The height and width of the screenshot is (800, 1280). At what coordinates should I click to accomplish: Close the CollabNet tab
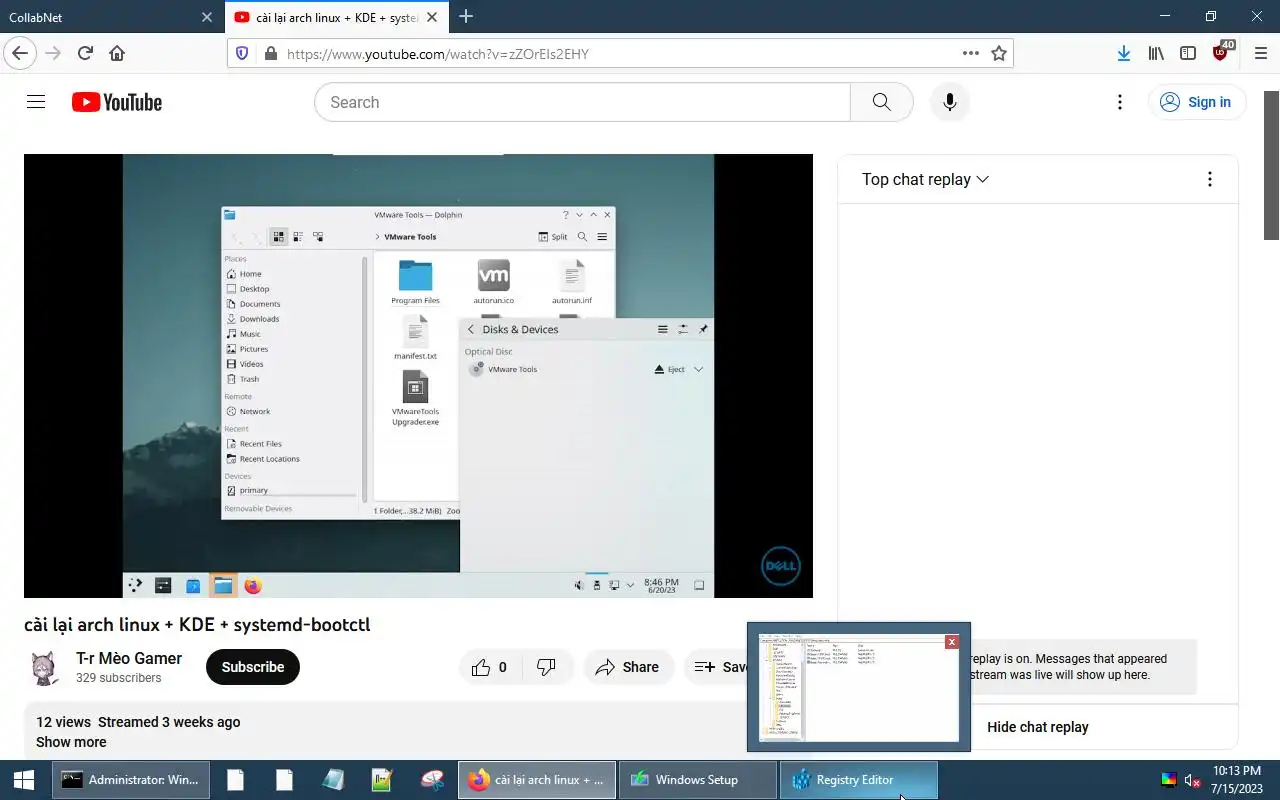coord(207,17)
